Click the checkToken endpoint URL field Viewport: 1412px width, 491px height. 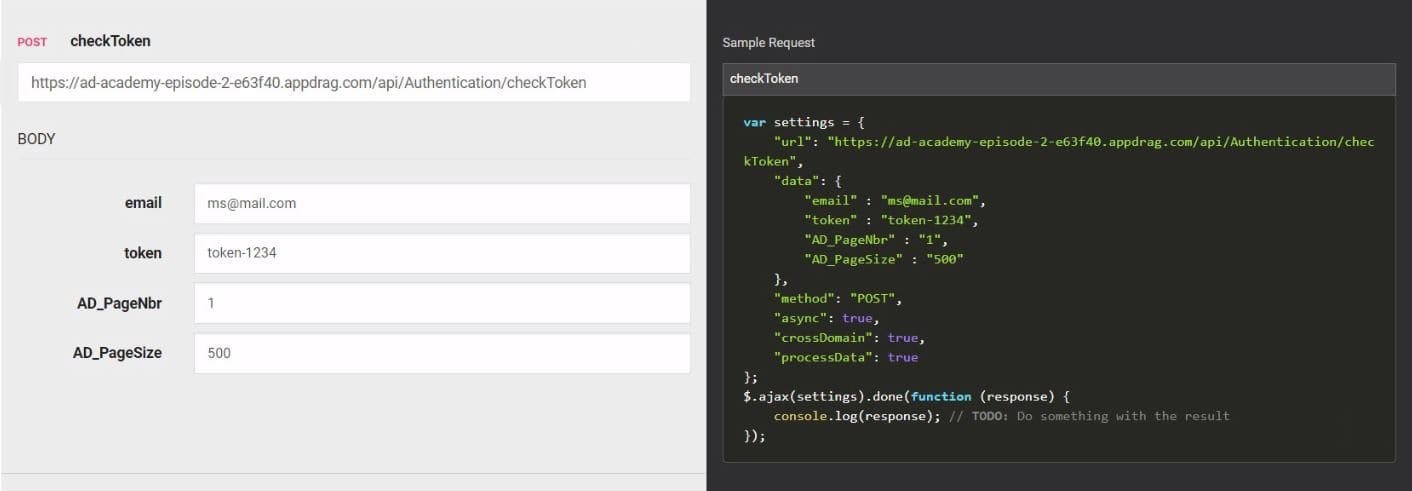[x=353, y=83]
